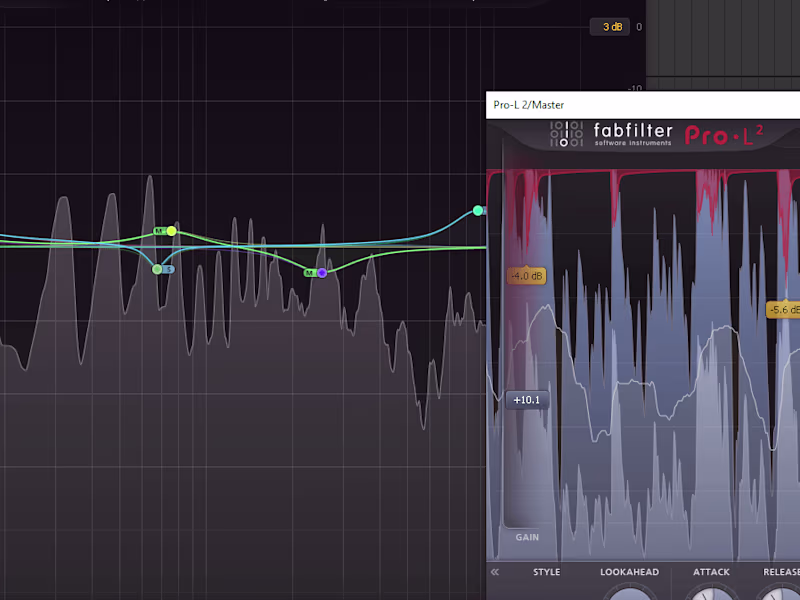Select the light green EQ band node
The image size is (800, 600).
(157, 269)
